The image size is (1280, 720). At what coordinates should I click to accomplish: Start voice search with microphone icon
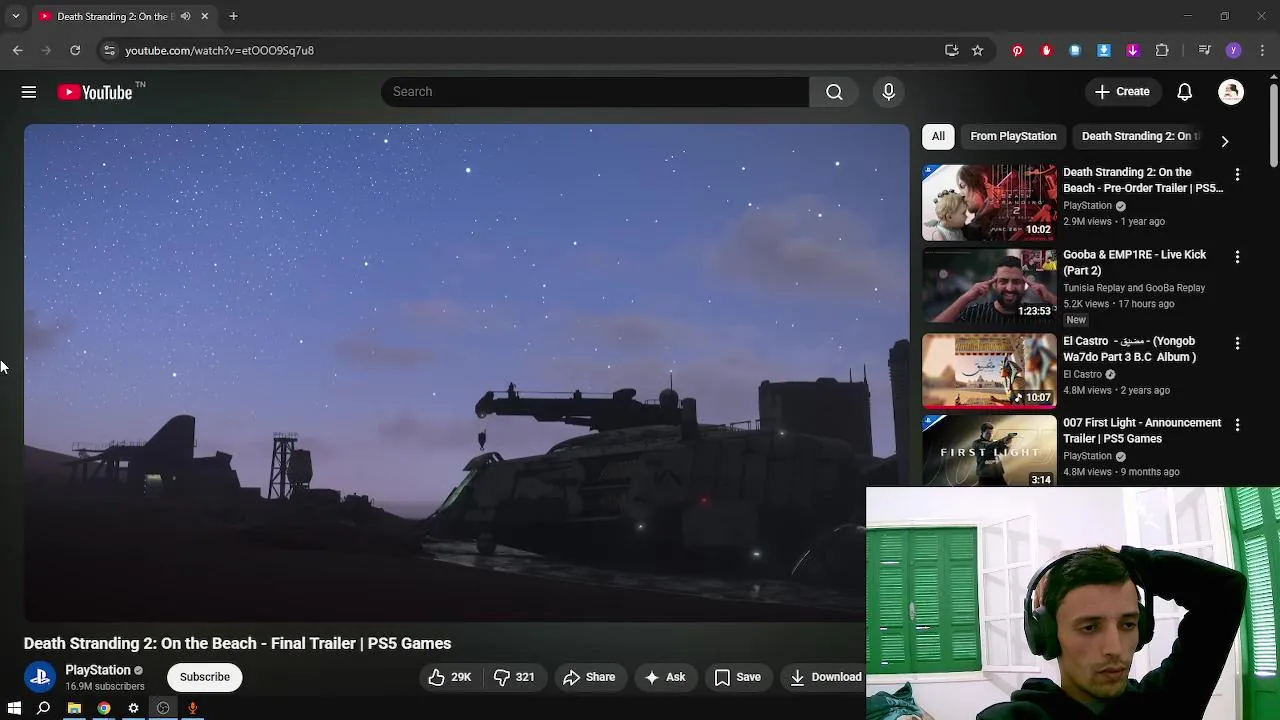pos(888,92)
